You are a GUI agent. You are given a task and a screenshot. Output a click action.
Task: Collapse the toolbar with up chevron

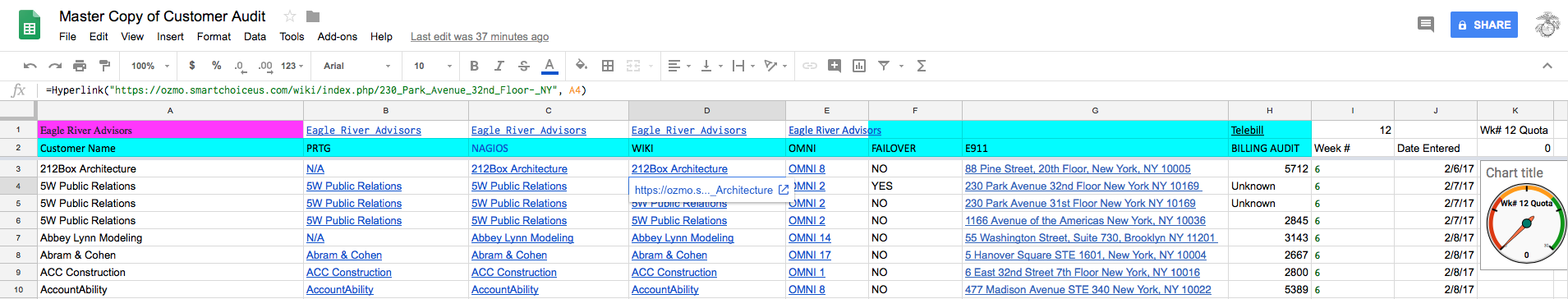point(1547,66)
